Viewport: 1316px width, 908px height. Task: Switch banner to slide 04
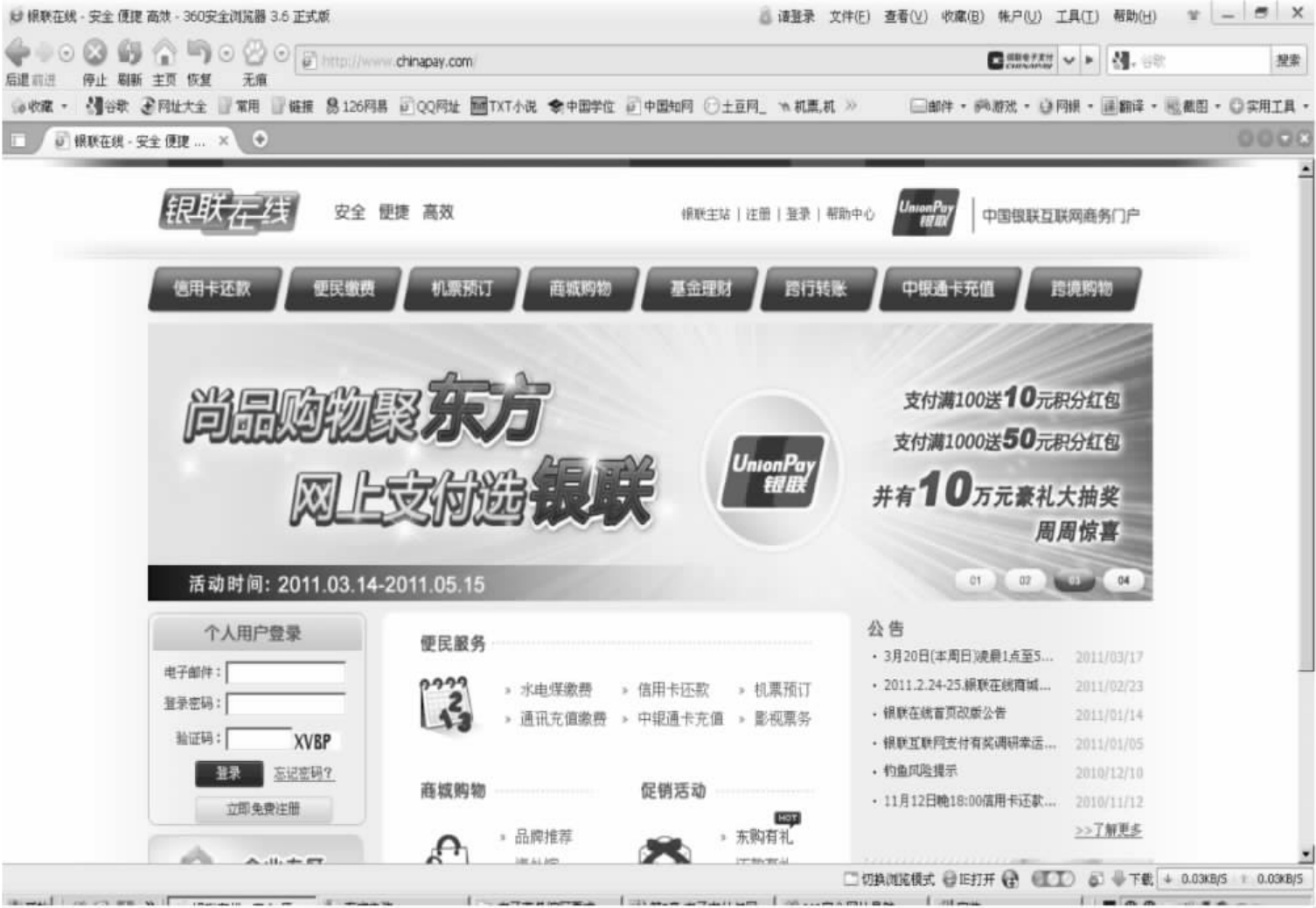(1124, 580)
